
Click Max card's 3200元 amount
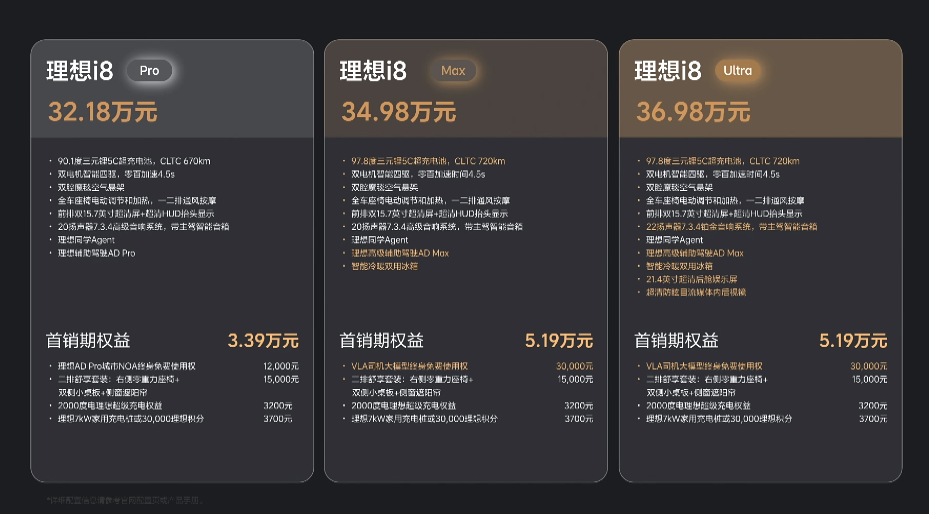(578, 406)
